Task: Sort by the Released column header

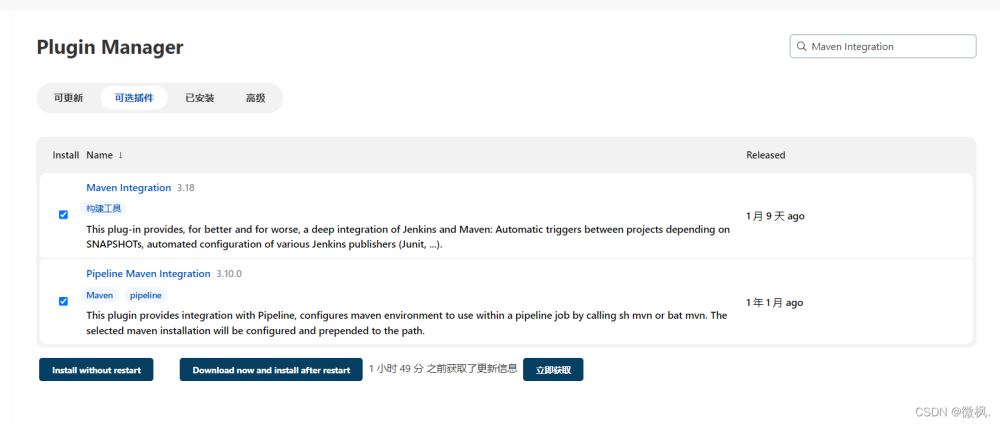Action: 765,155
